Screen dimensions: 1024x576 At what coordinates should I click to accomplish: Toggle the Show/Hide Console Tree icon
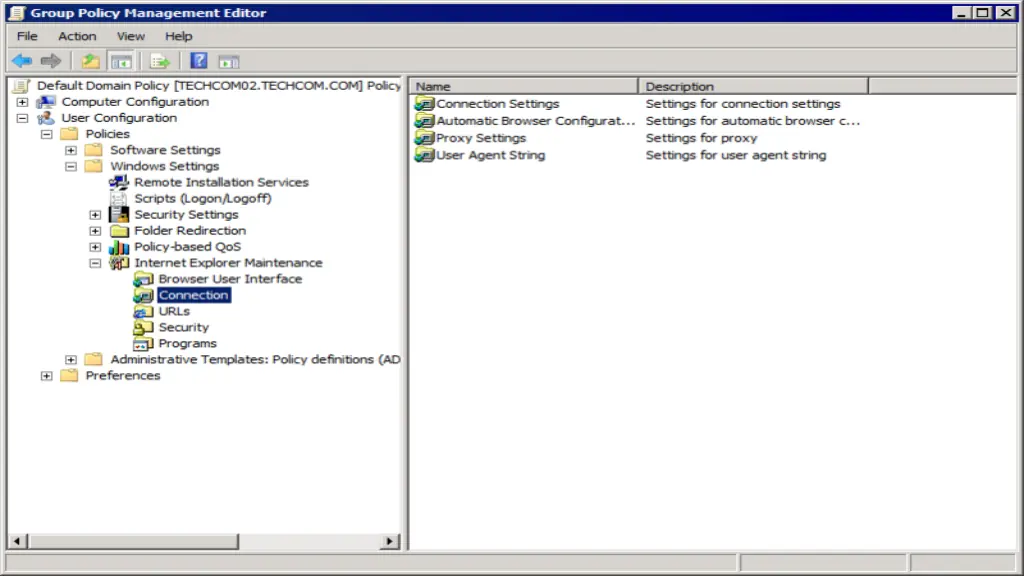pyautogui.click(x=121, y=62)
